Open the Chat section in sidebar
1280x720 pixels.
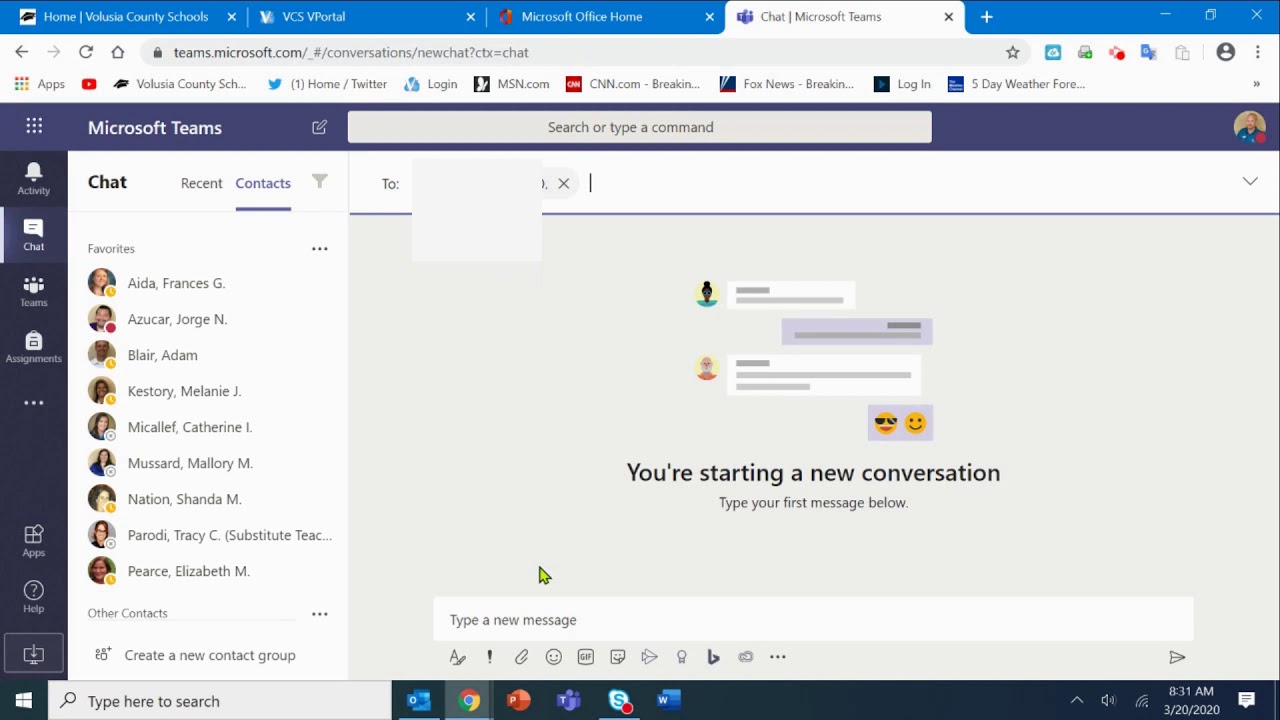coord(33,235)
